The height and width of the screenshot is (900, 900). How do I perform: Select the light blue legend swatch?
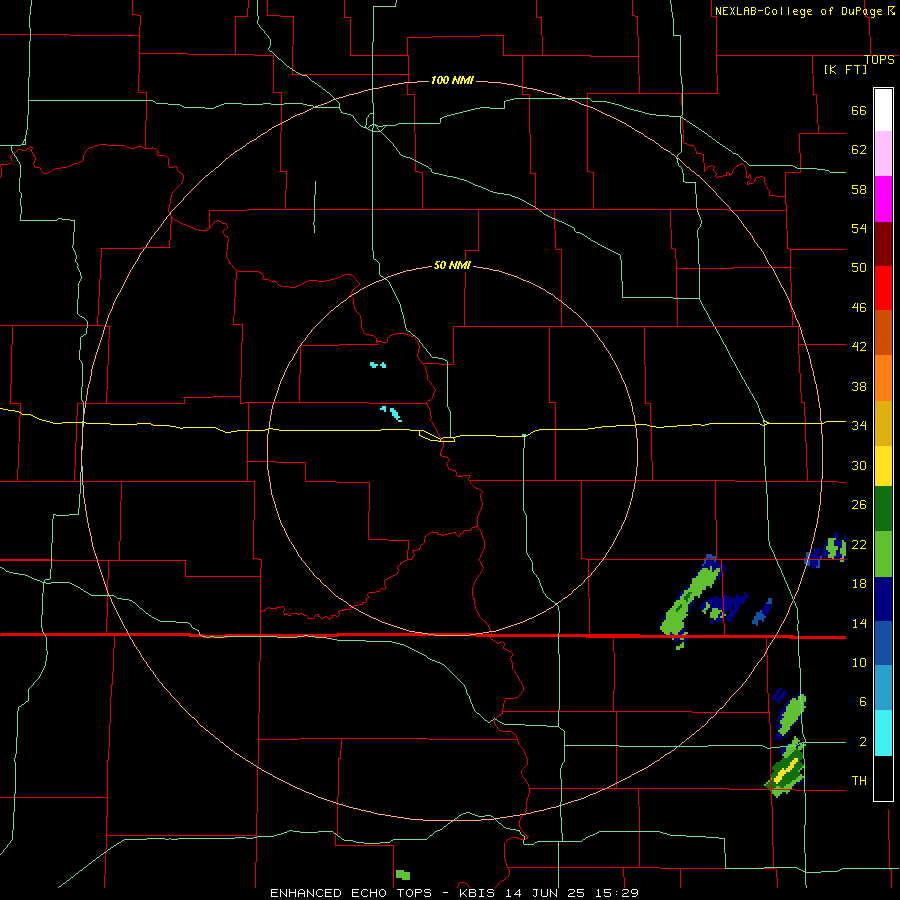[x=883, y=688]
